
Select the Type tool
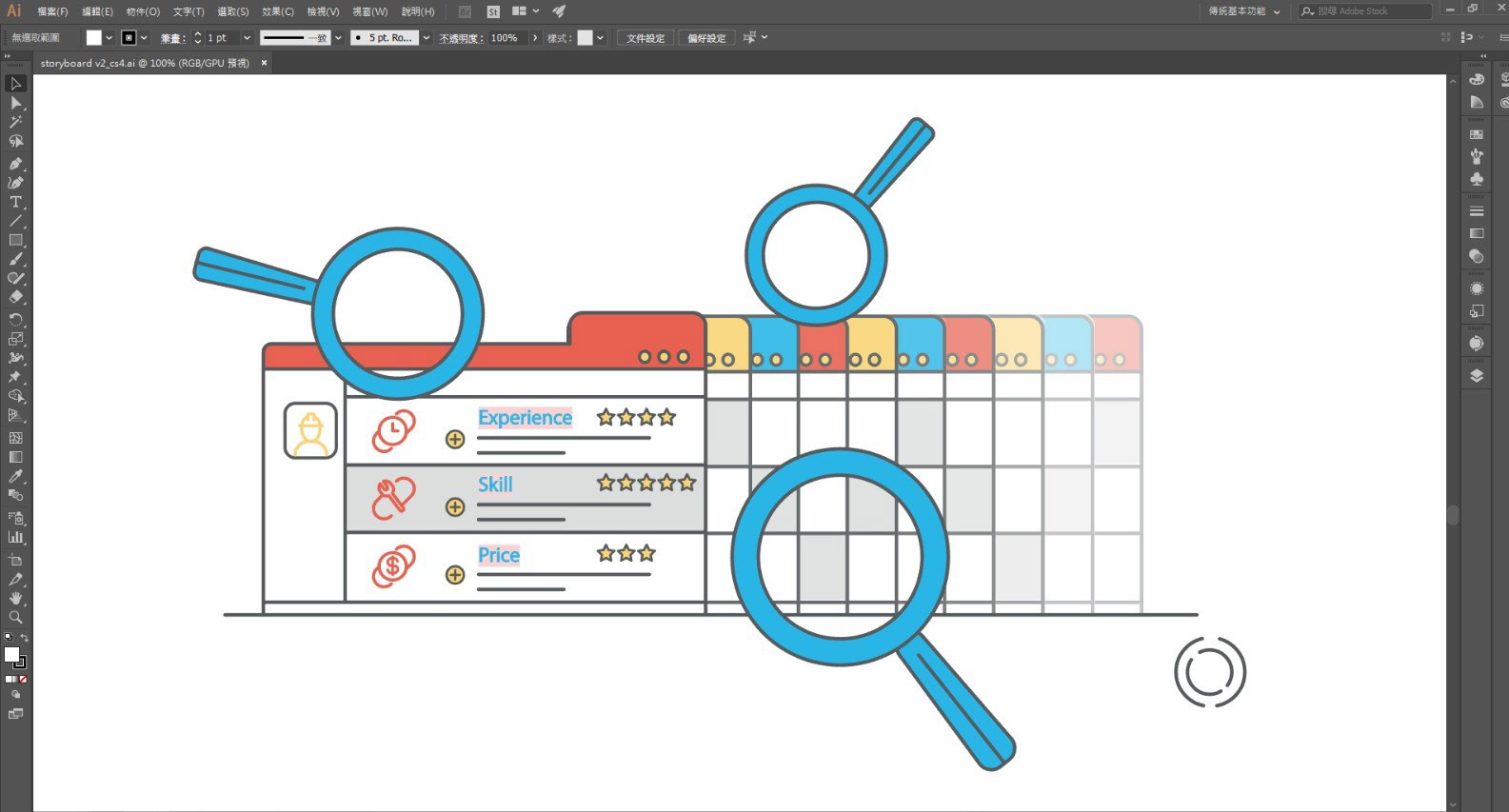point(15,202)
